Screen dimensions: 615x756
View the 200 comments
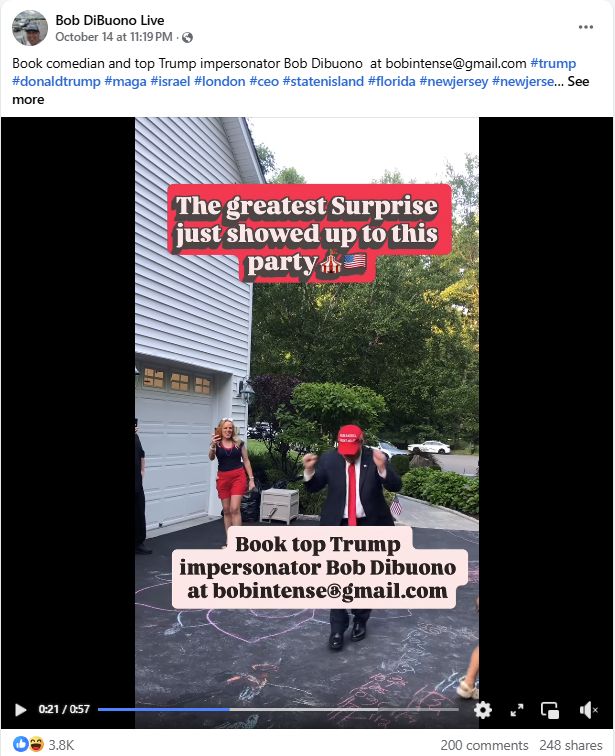484,745
